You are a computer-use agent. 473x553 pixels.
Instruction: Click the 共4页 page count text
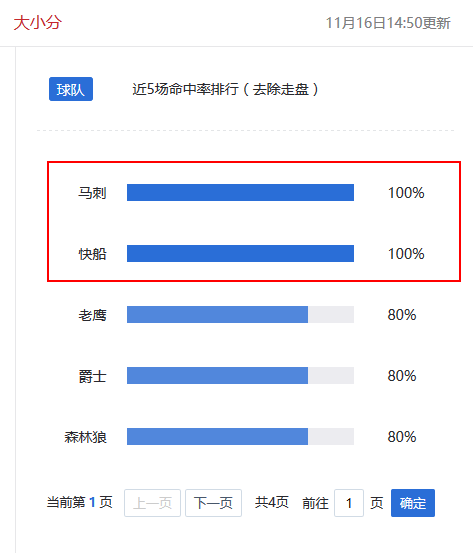(272, 502)
